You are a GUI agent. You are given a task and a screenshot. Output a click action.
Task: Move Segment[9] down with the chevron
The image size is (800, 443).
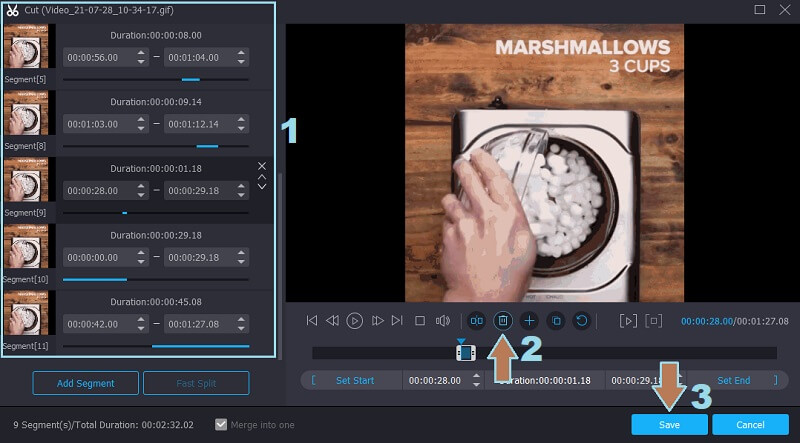[x=262, y=186]
